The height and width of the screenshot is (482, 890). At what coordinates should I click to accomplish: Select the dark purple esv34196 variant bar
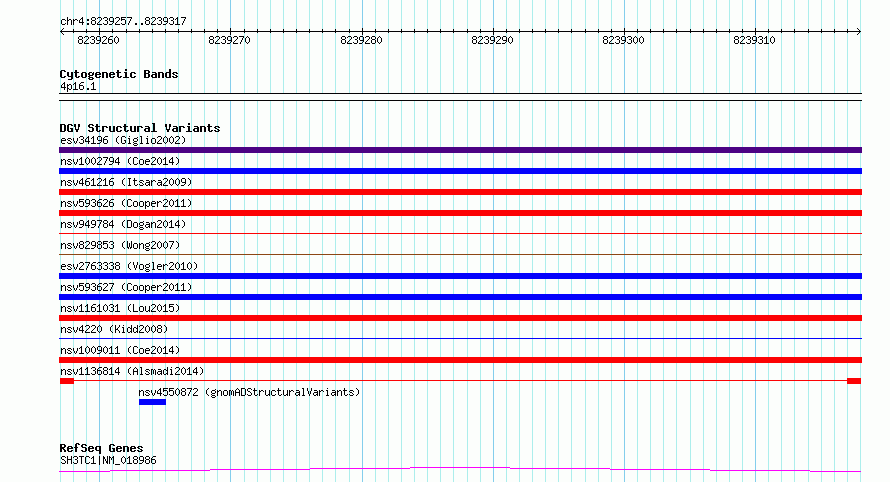[x=460, y=150]
